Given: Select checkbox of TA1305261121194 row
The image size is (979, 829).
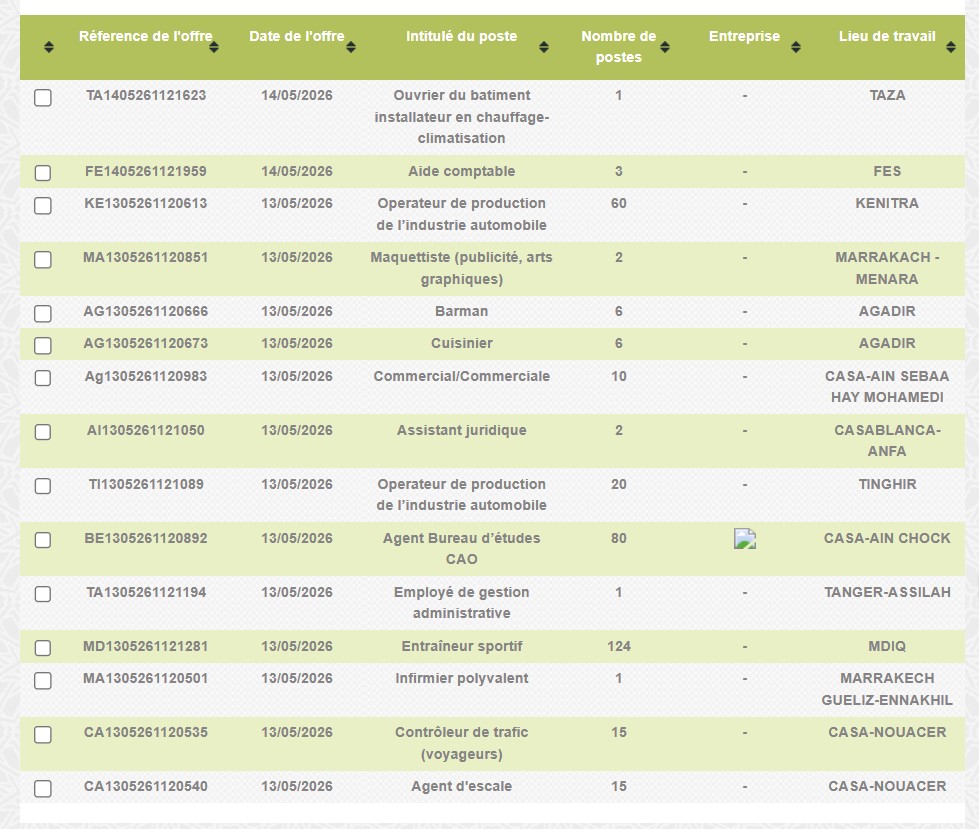Looking at the screenshot, I should pos(42,594).
